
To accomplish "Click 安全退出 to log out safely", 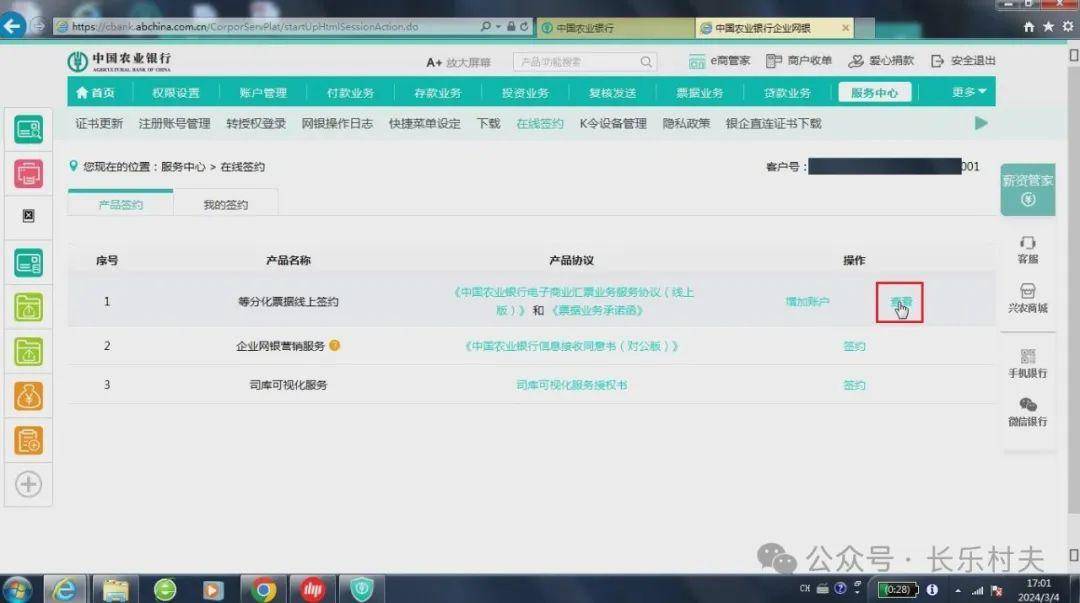I will (963, 60).
